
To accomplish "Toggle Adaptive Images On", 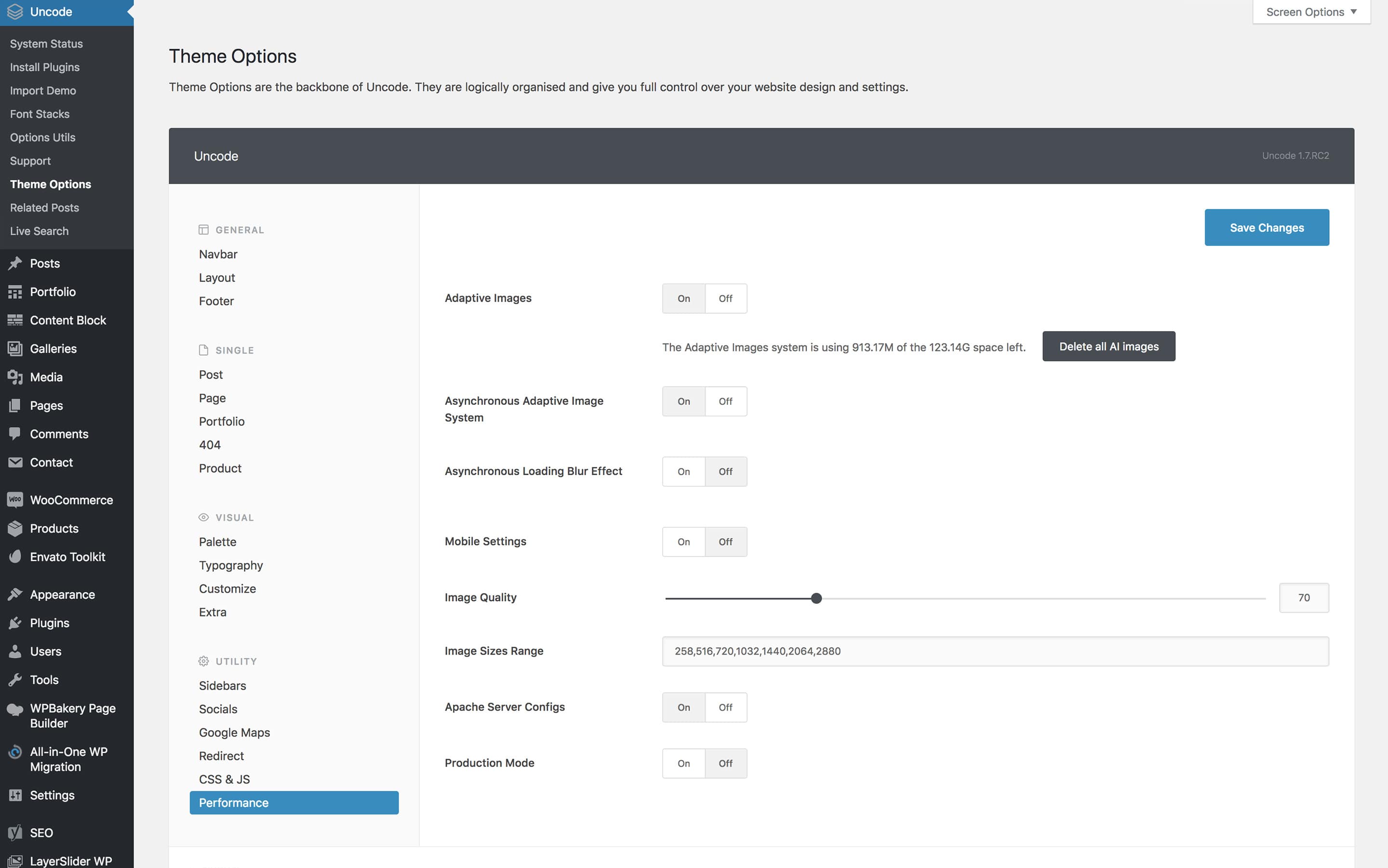I will point(683,298).
